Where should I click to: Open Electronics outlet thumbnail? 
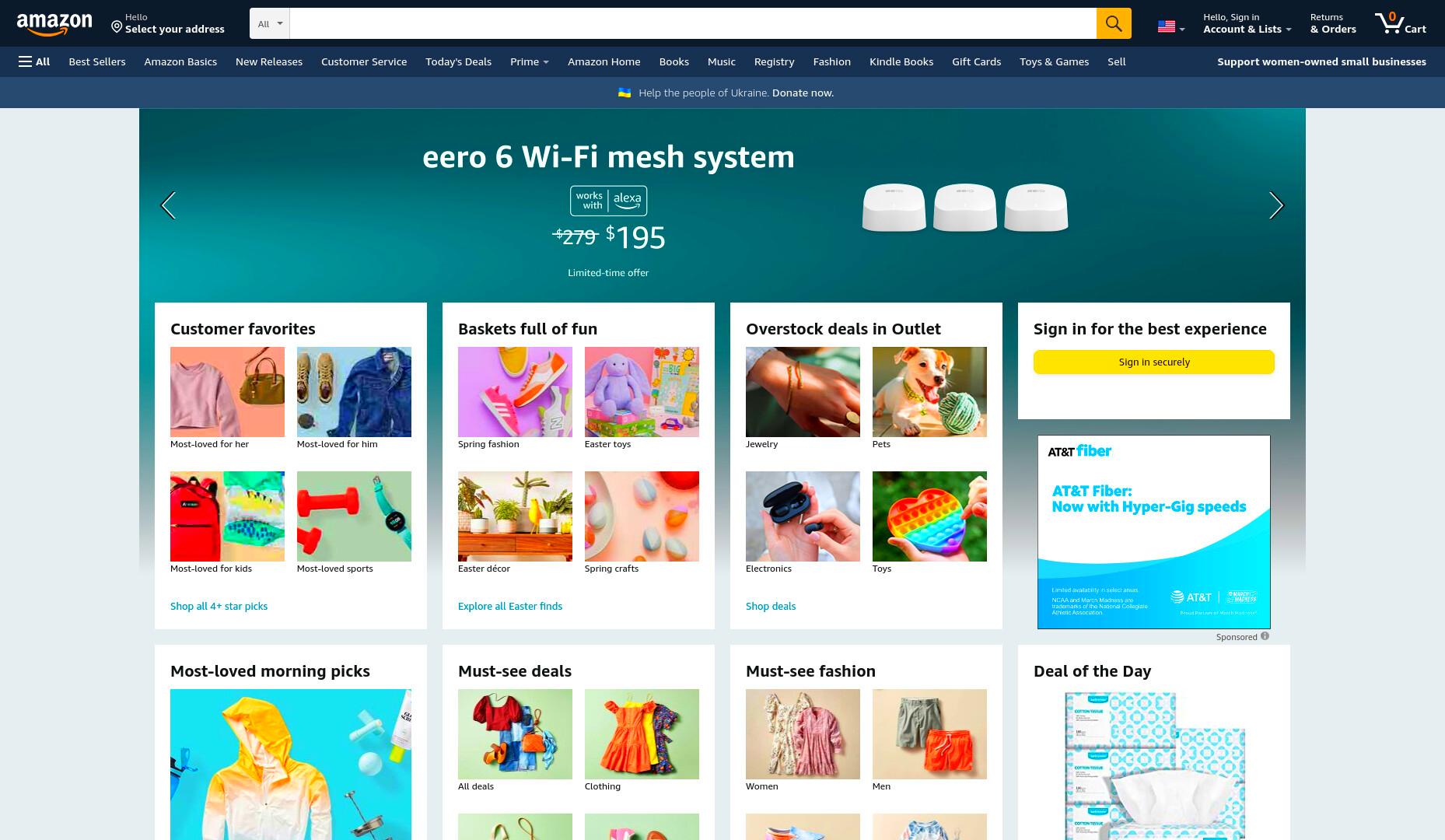pyautogui.click(x=803, y=516)
